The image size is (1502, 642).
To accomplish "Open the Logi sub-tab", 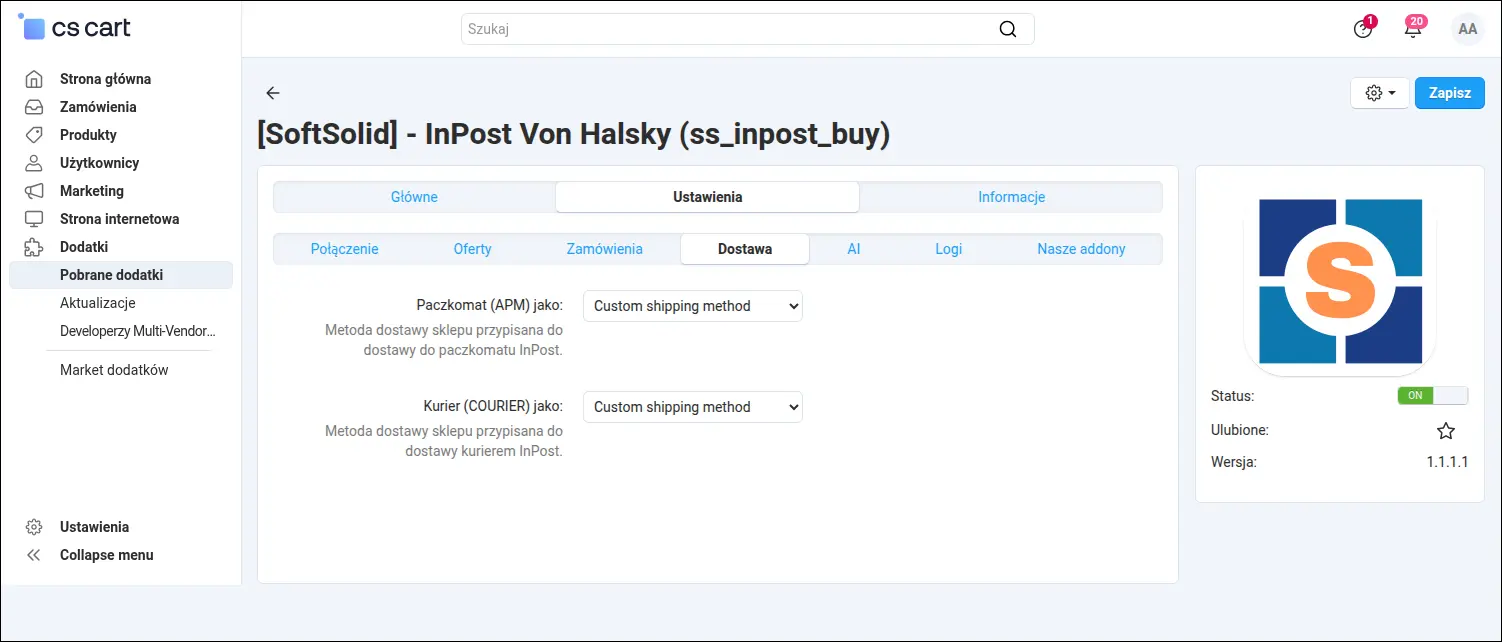I will tap(949, 249).
